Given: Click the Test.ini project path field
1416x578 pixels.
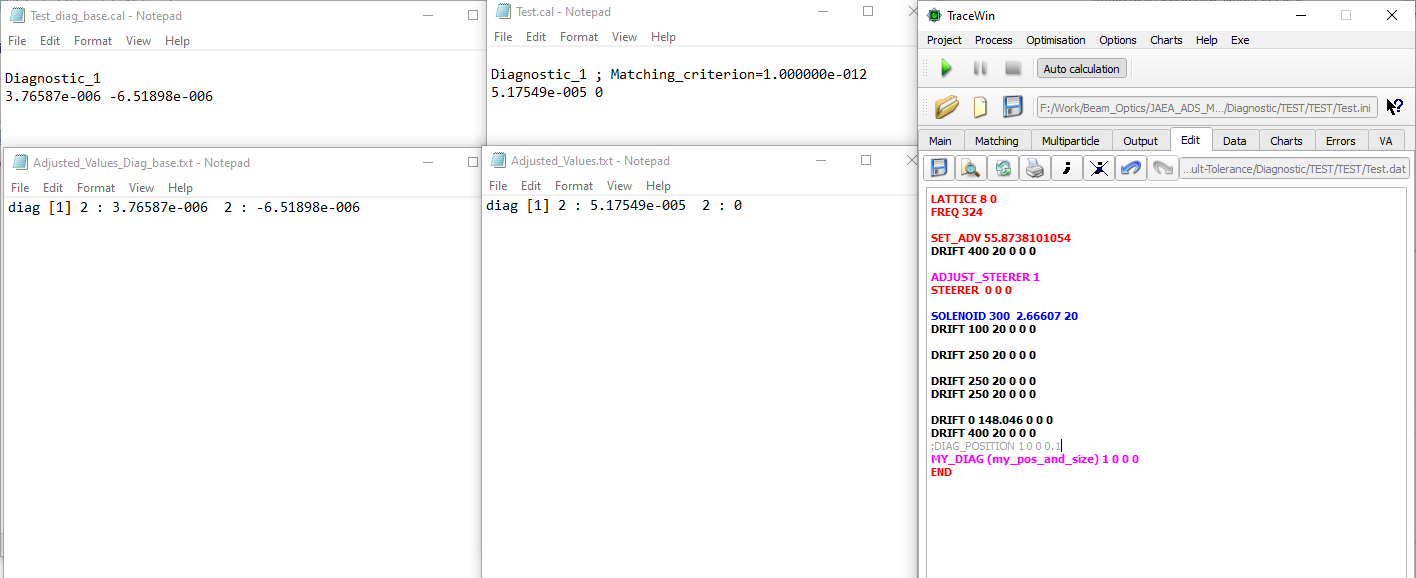Looking at the screenshot, I should (1207, 107).
